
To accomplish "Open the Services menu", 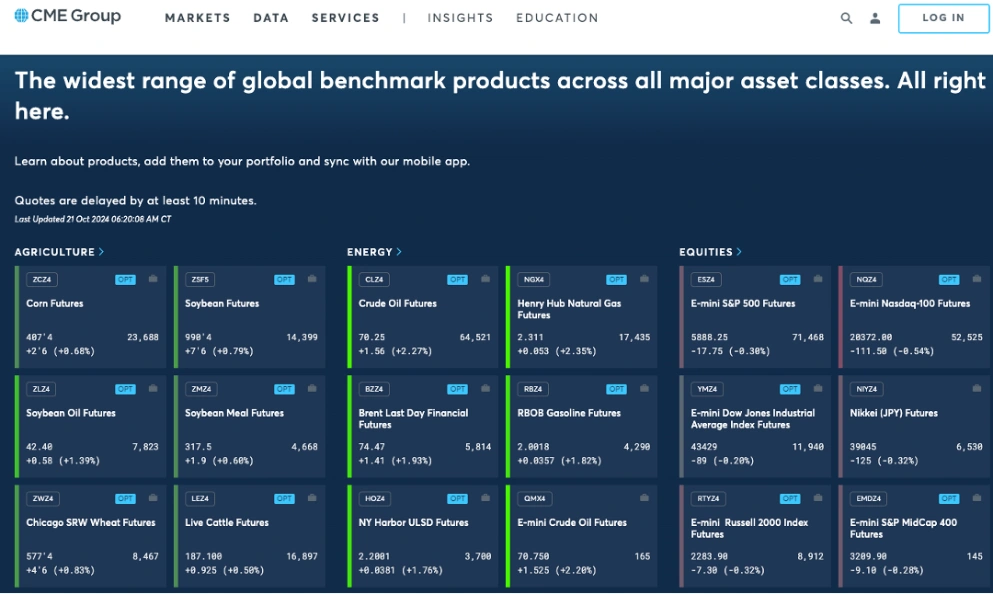I will point(346,18).
